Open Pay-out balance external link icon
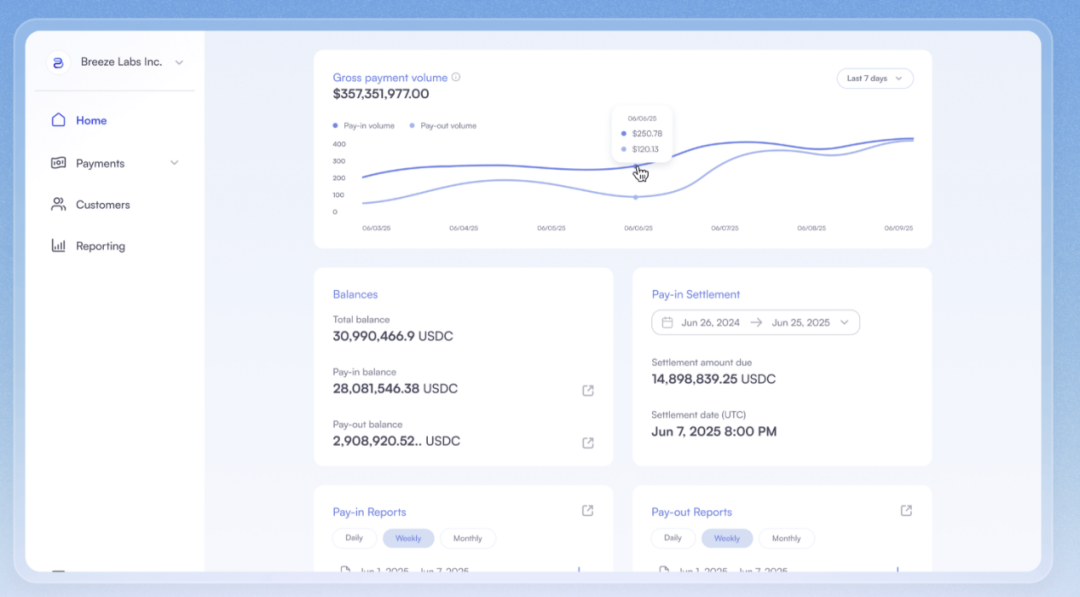 pyautogui.click(x=588, y=443)
